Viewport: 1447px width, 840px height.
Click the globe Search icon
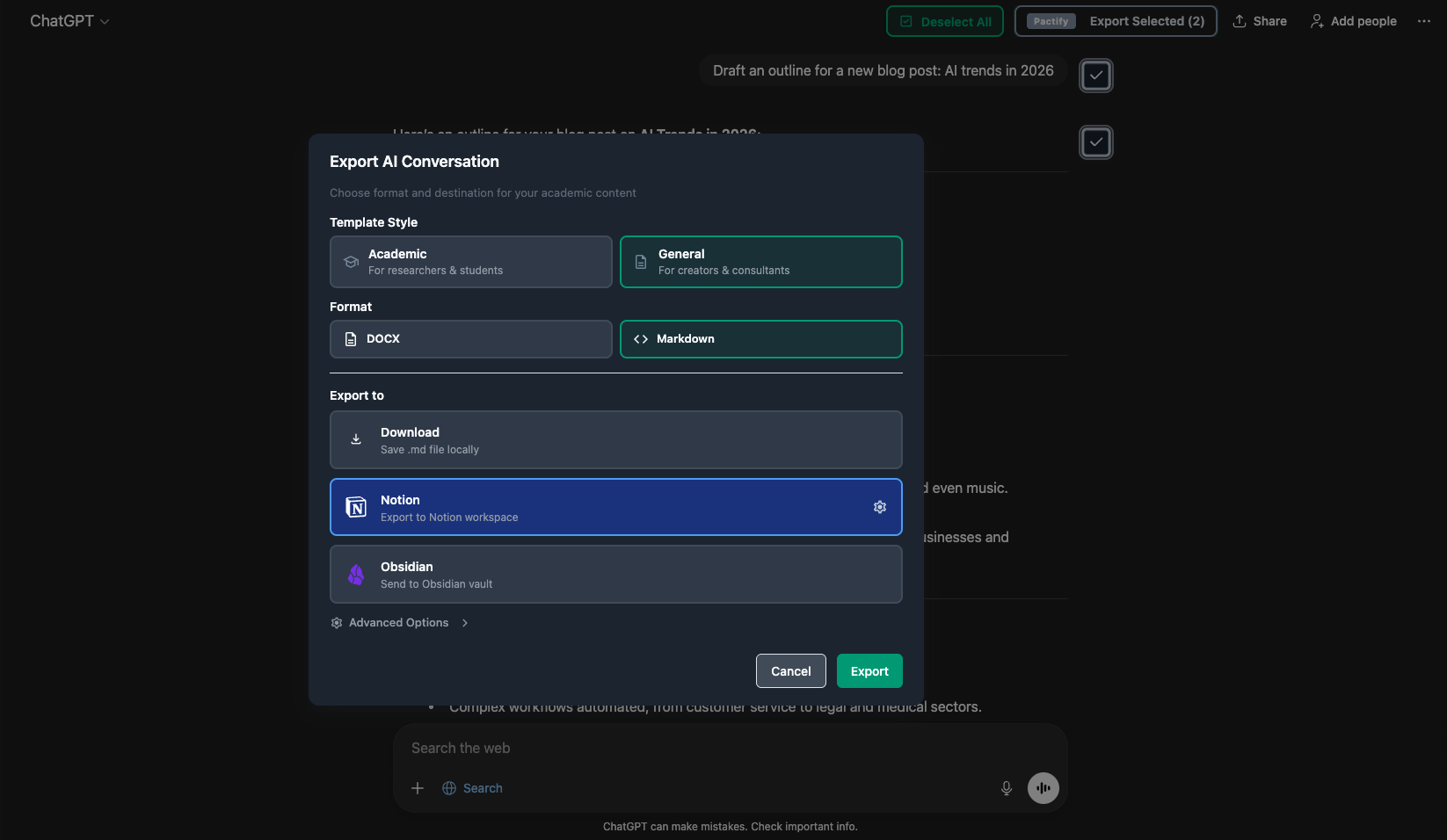(x=449, y=788)
